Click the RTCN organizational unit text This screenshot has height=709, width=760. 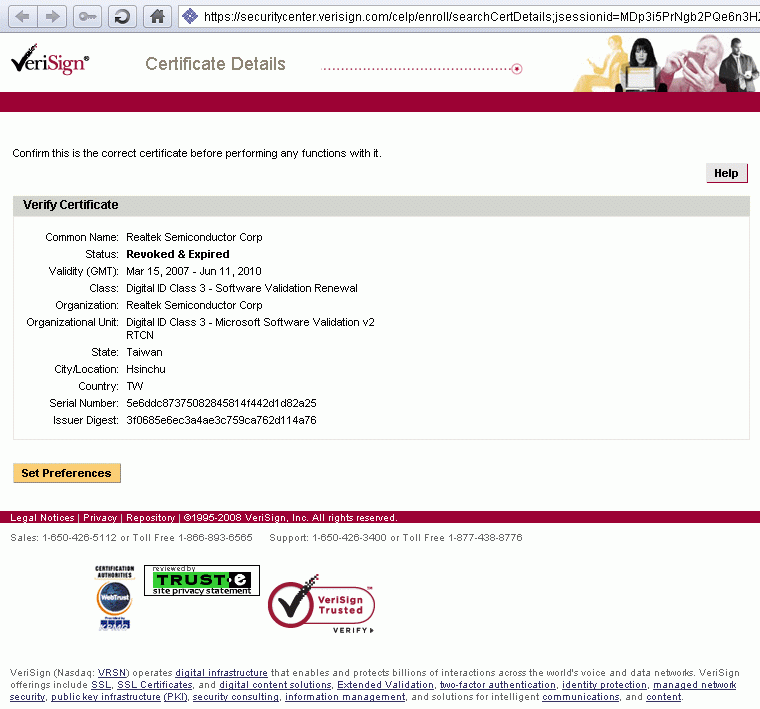point(140,335)
